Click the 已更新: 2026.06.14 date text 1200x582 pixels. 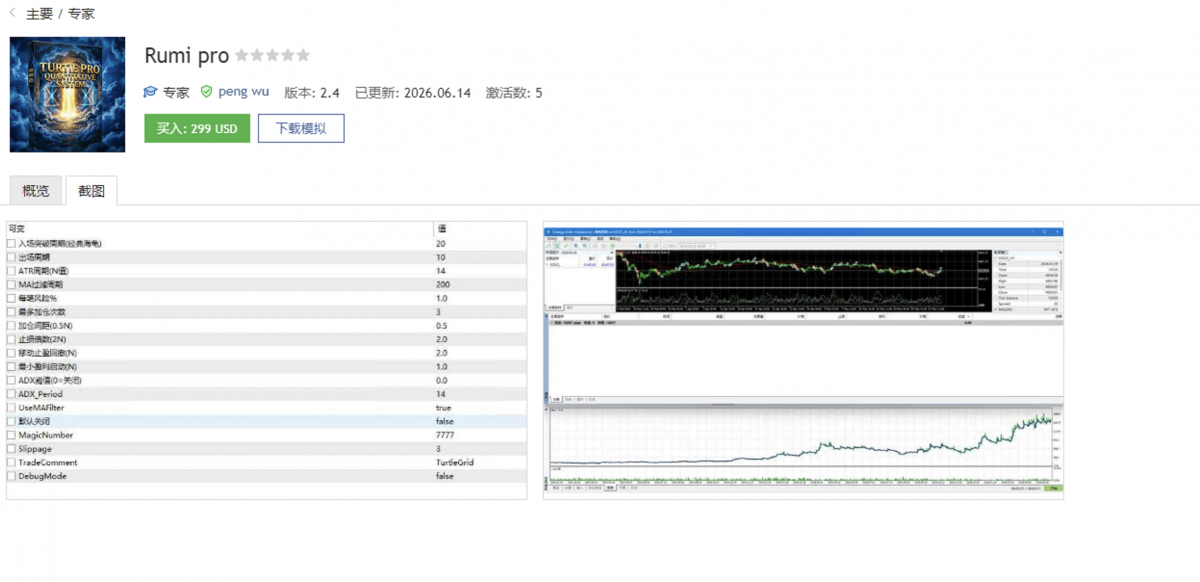click(x=413, y=92)
